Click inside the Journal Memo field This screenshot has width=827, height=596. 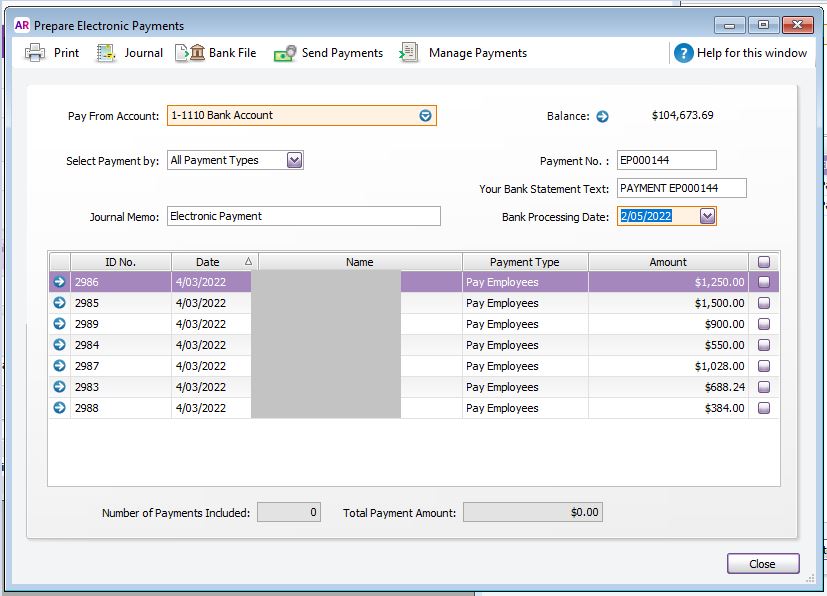click(x=300, y=215)
